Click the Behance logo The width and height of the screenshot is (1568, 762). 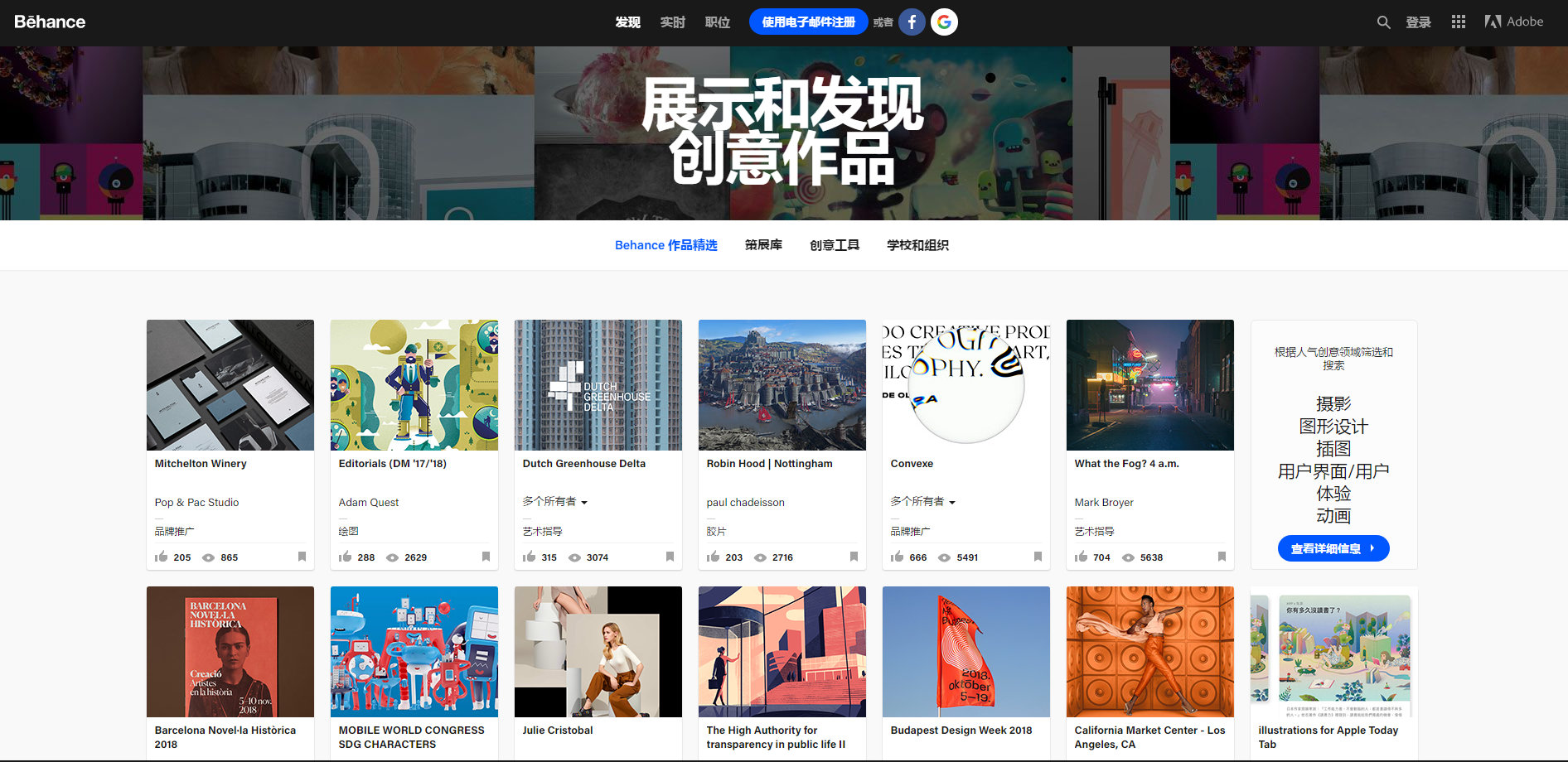(x=50, y=22)
